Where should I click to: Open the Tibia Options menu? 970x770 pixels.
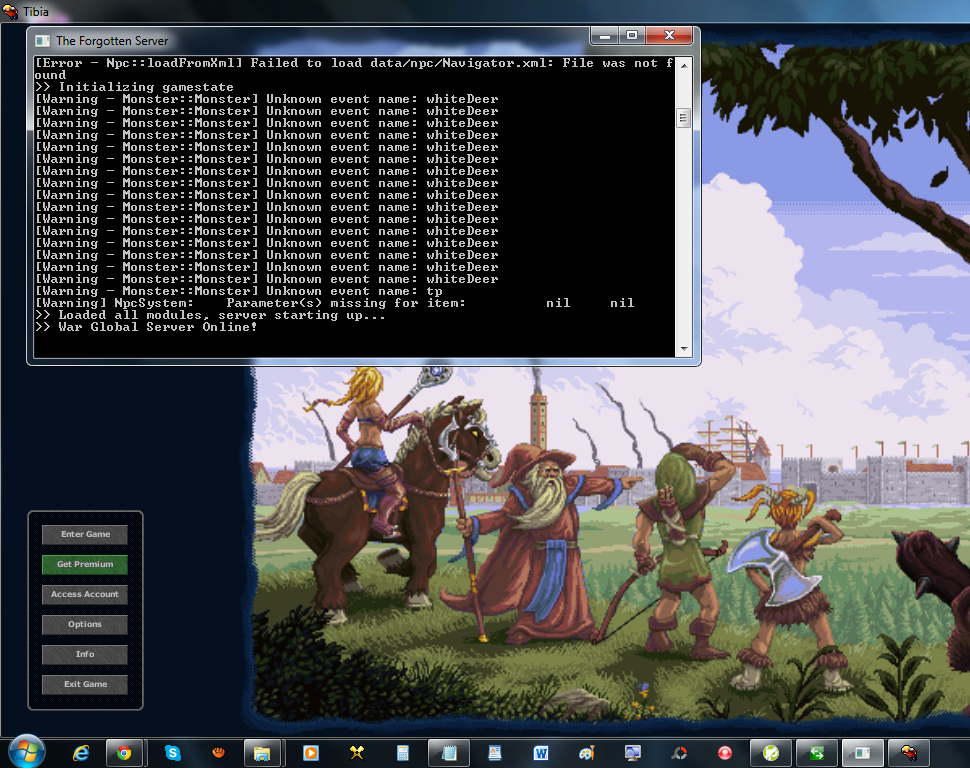(x=85, y=624)
